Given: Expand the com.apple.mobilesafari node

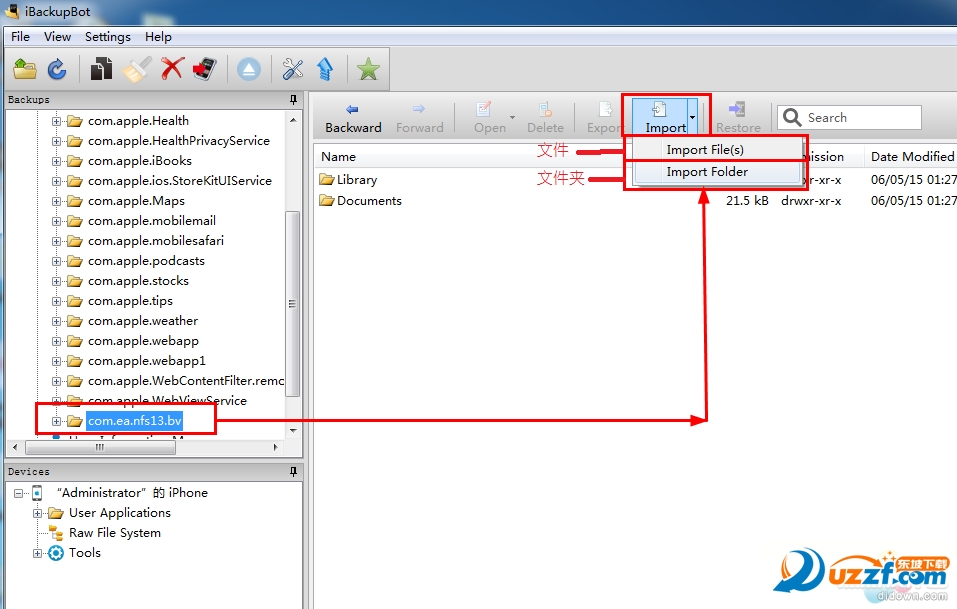Looking at the screenshot, I should (x=56, y=241).
